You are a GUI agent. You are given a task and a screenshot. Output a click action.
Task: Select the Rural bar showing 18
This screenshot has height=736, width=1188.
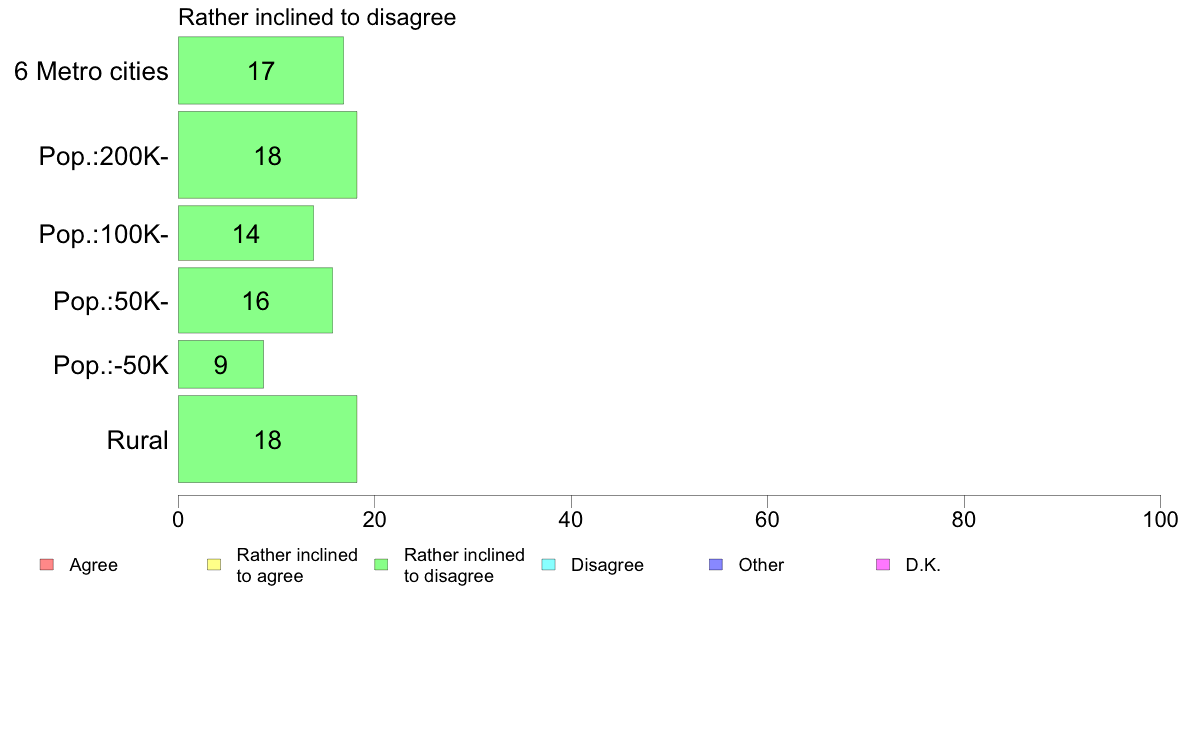point(267,439)
